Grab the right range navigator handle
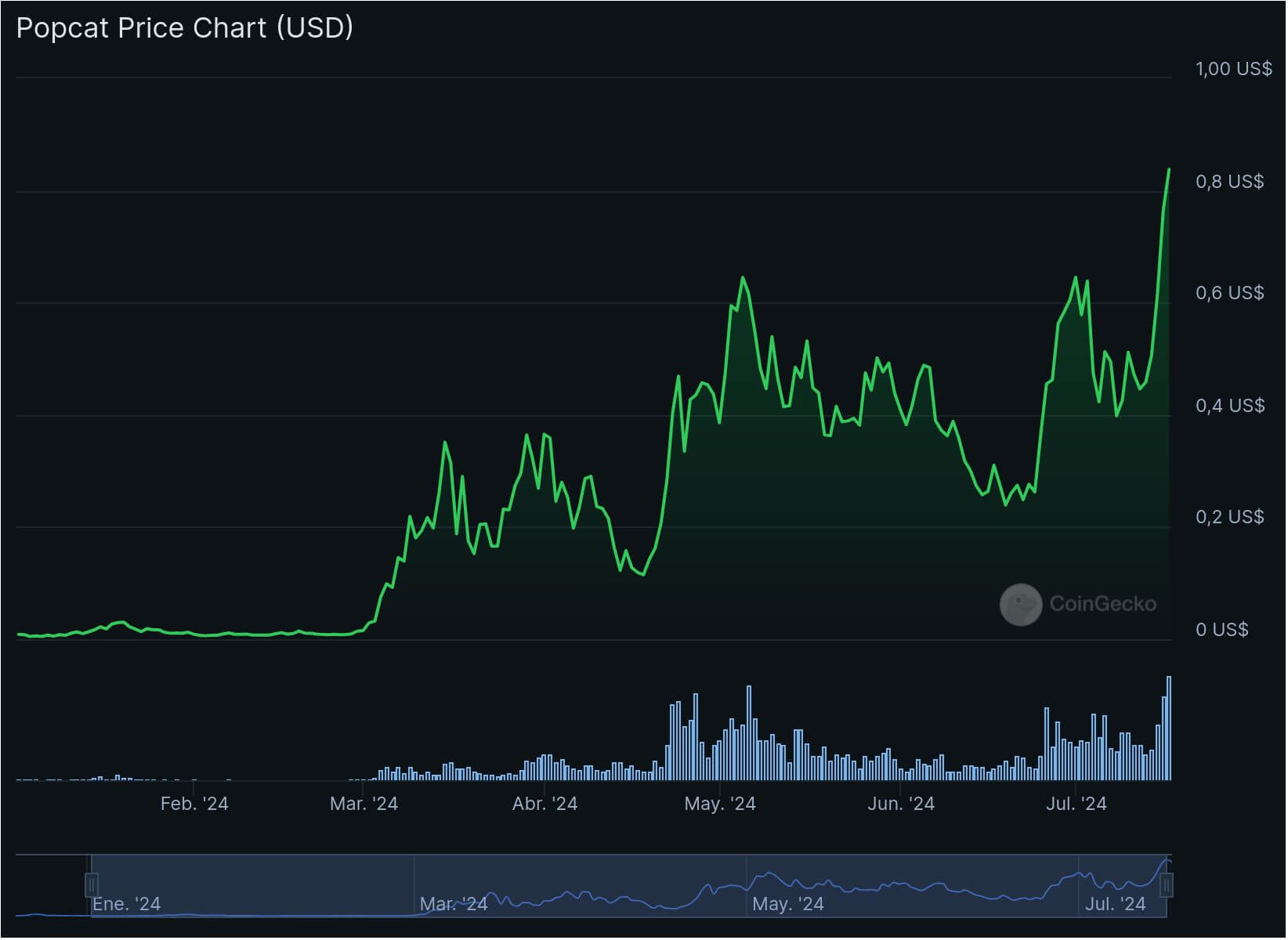The height and width of the screenshot is (940, 1288). [1167, 886]
